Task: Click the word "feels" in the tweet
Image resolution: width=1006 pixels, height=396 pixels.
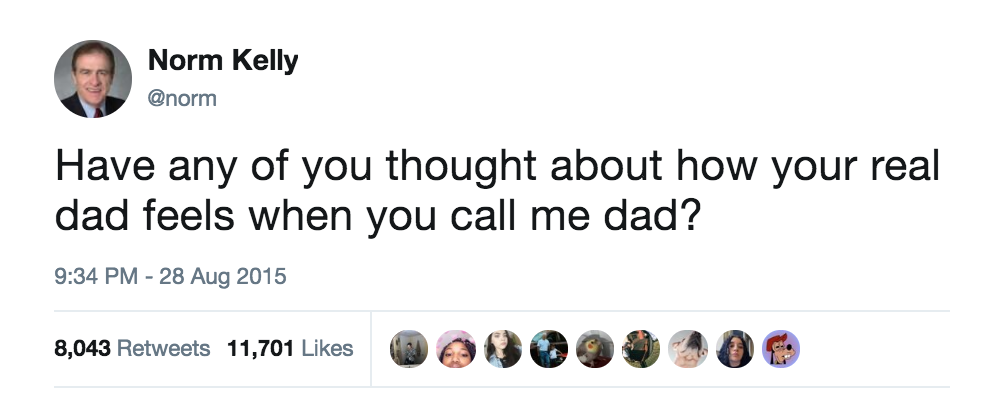Action: click(x=189, y=216)
